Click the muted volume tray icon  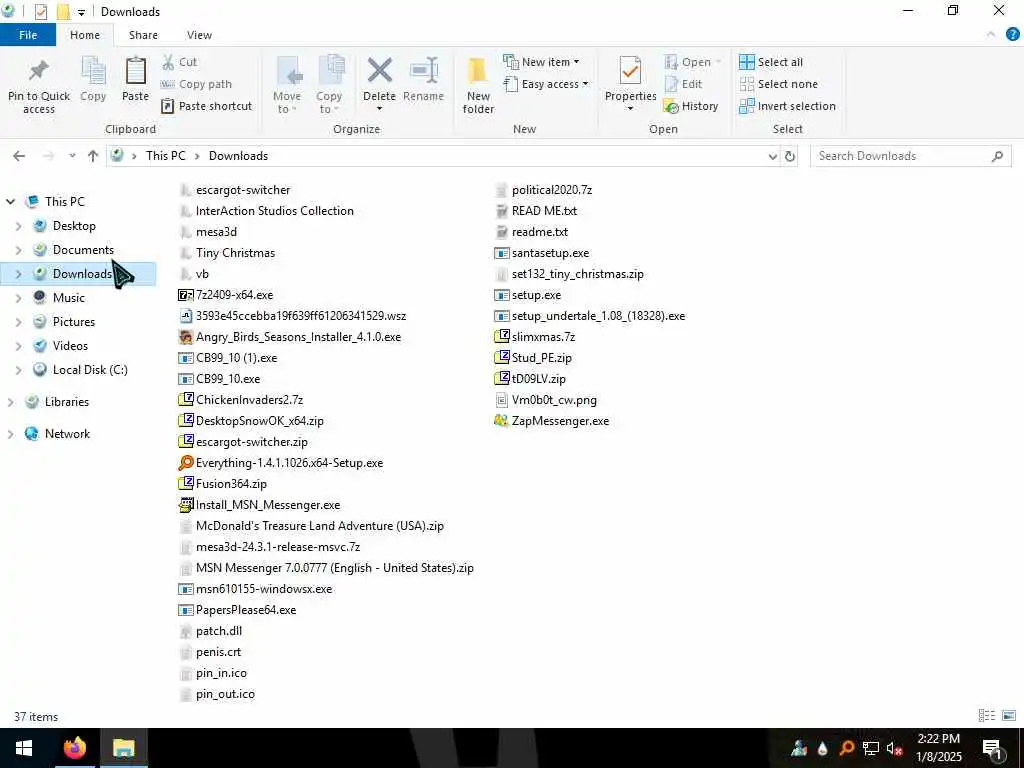(895, 748)
